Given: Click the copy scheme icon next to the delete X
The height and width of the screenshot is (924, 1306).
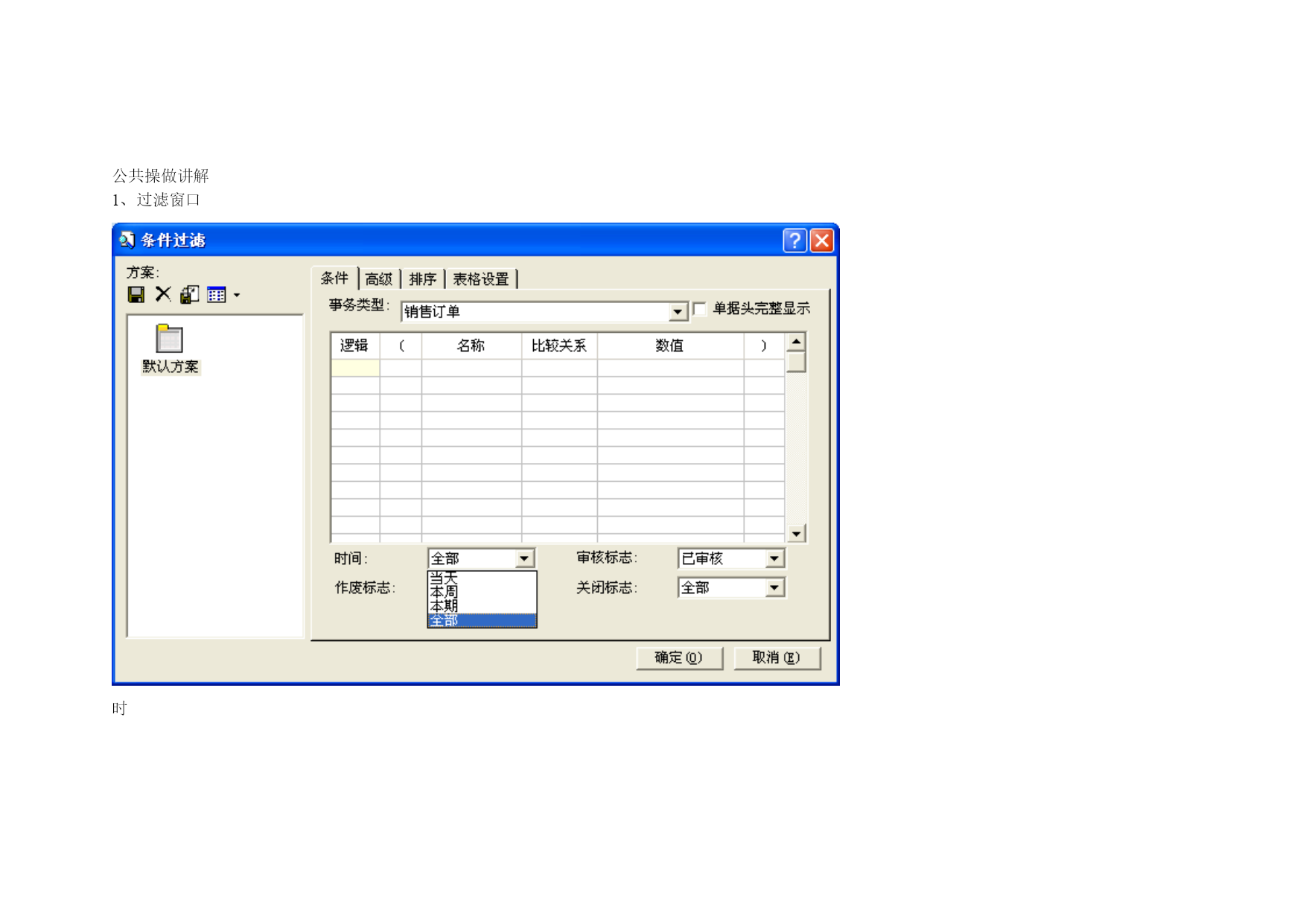Looking at the screenshot, I should pyautogui.click(x=190, y=295).
